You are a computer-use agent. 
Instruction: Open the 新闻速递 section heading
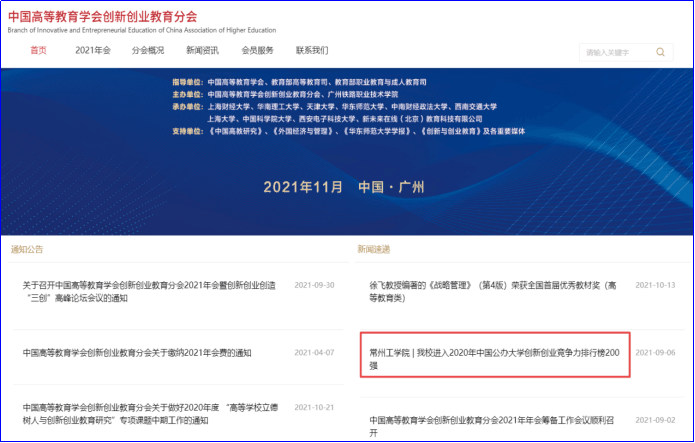point(374,249)
